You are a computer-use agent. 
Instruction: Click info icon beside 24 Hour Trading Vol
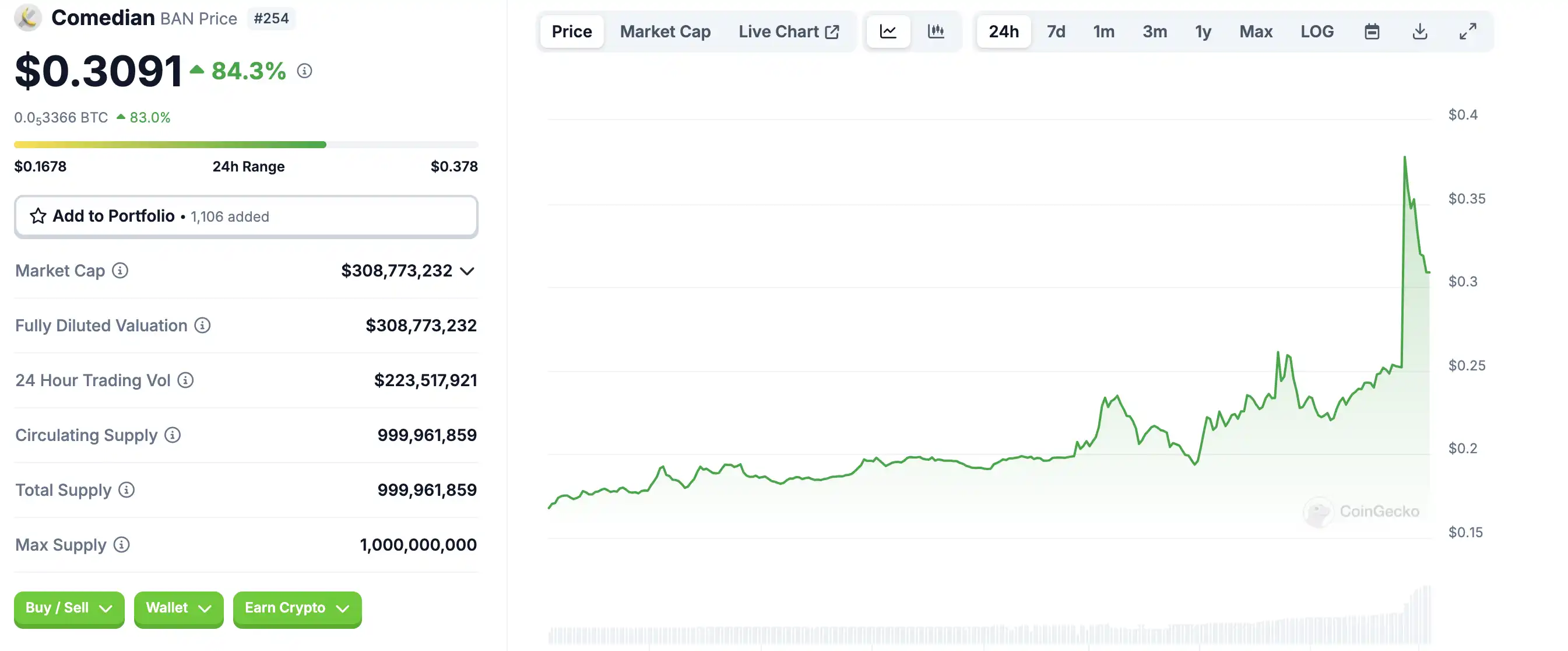[185, 380]
